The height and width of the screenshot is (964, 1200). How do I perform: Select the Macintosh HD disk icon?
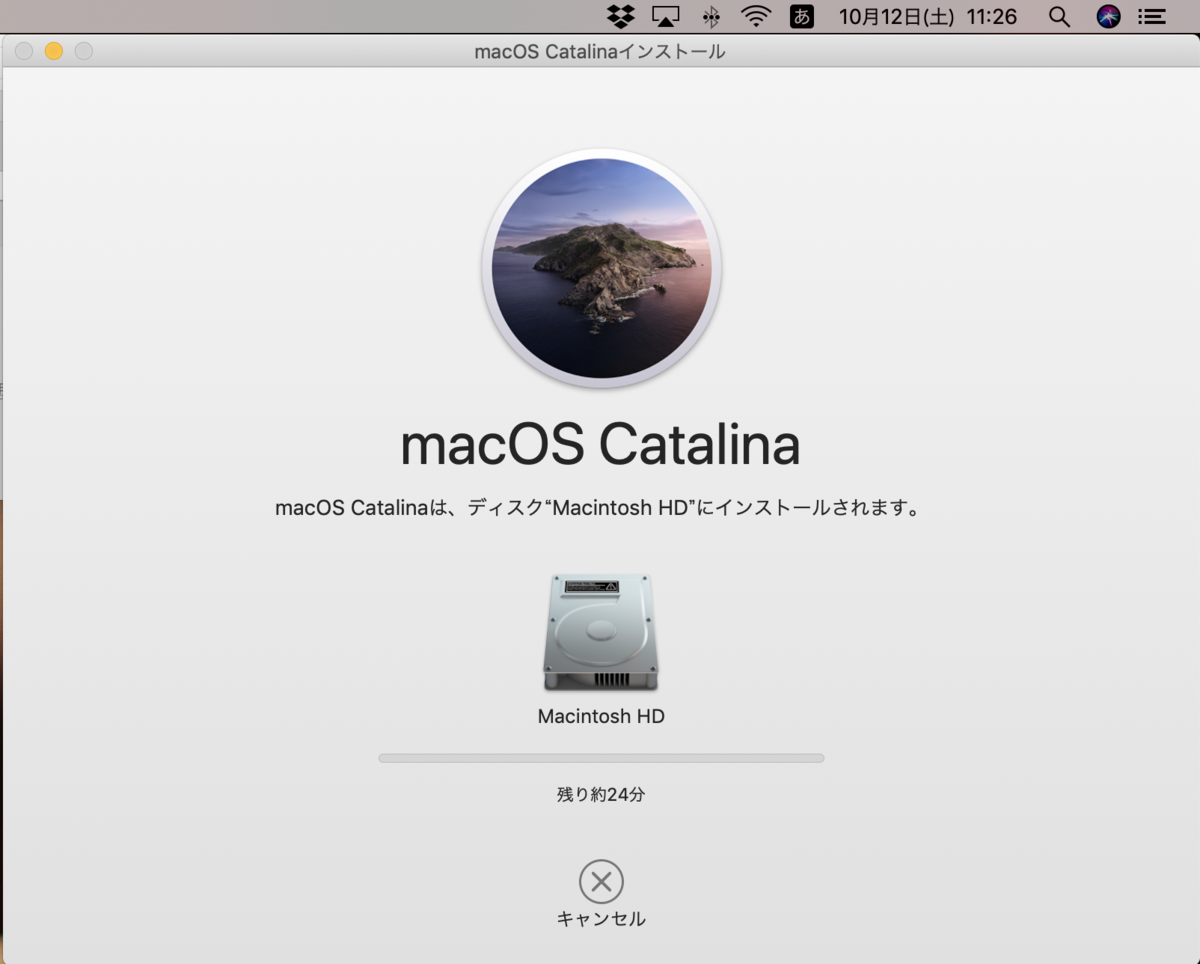[601, 632]
